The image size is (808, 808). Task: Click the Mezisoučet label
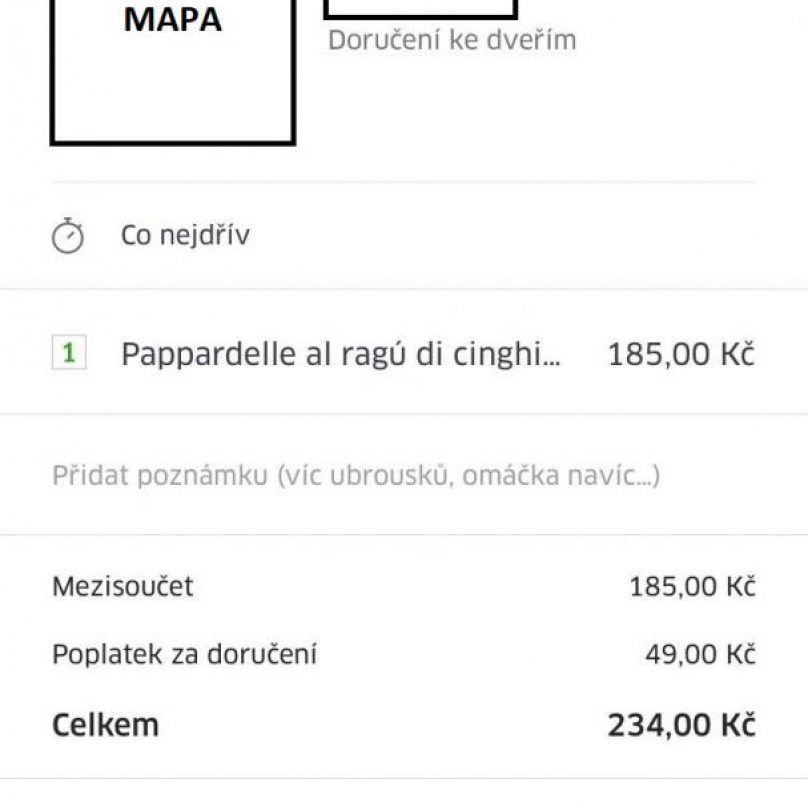tap(122, 587)
